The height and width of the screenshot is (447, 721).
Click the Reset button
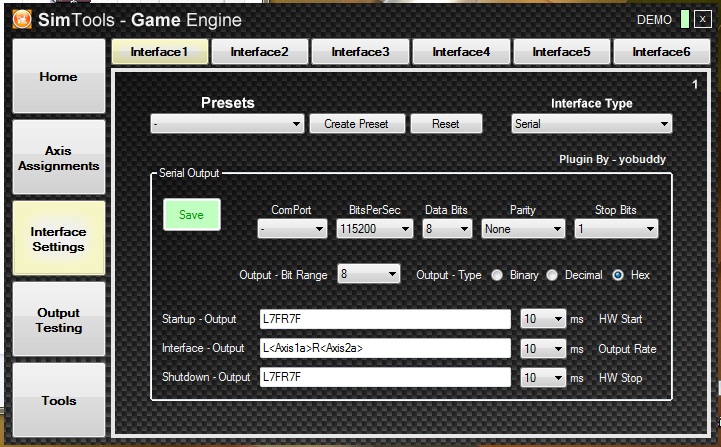click(446, 124)
